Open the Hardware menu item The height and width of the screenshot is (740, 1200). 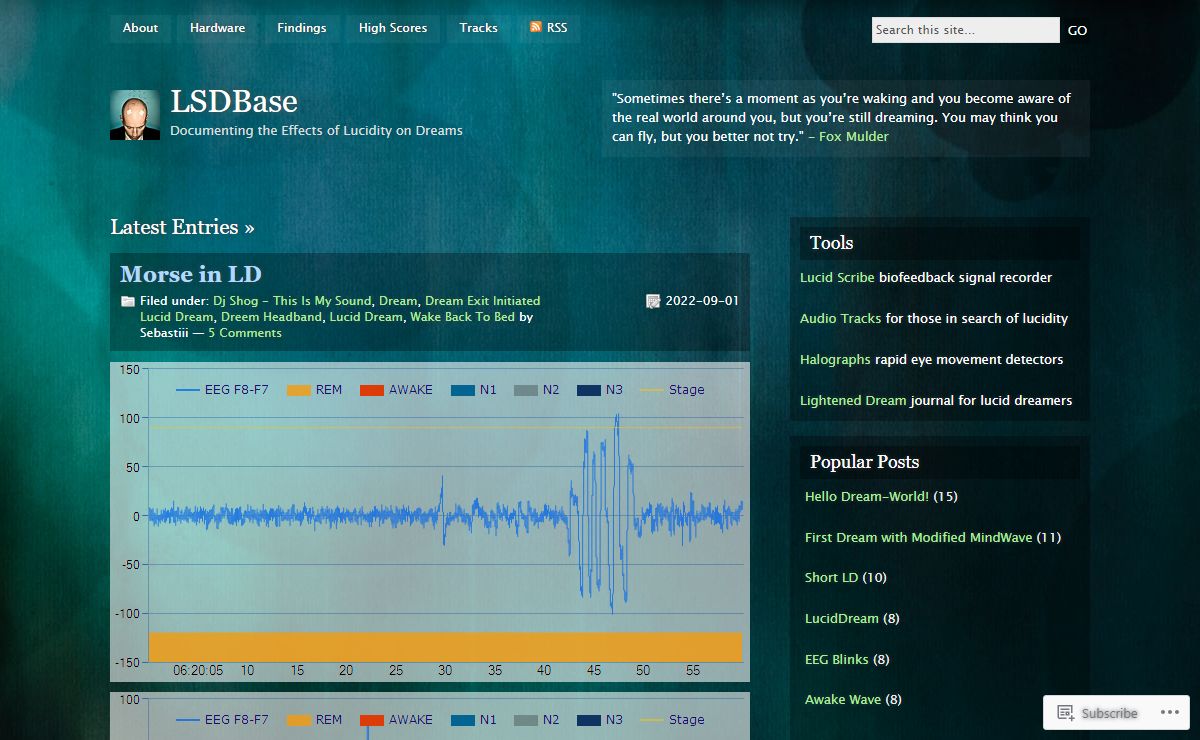pos(217,28)
